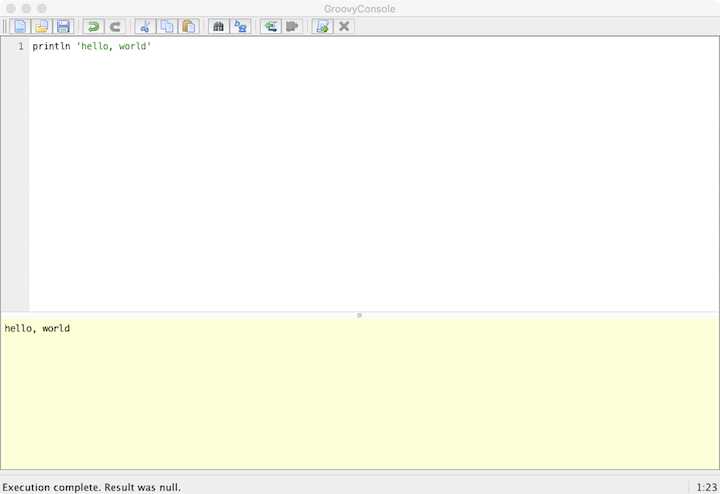Screen dimensions: 720x494
Task: Click line number 1 in gutter
Action: click(21, 46)
